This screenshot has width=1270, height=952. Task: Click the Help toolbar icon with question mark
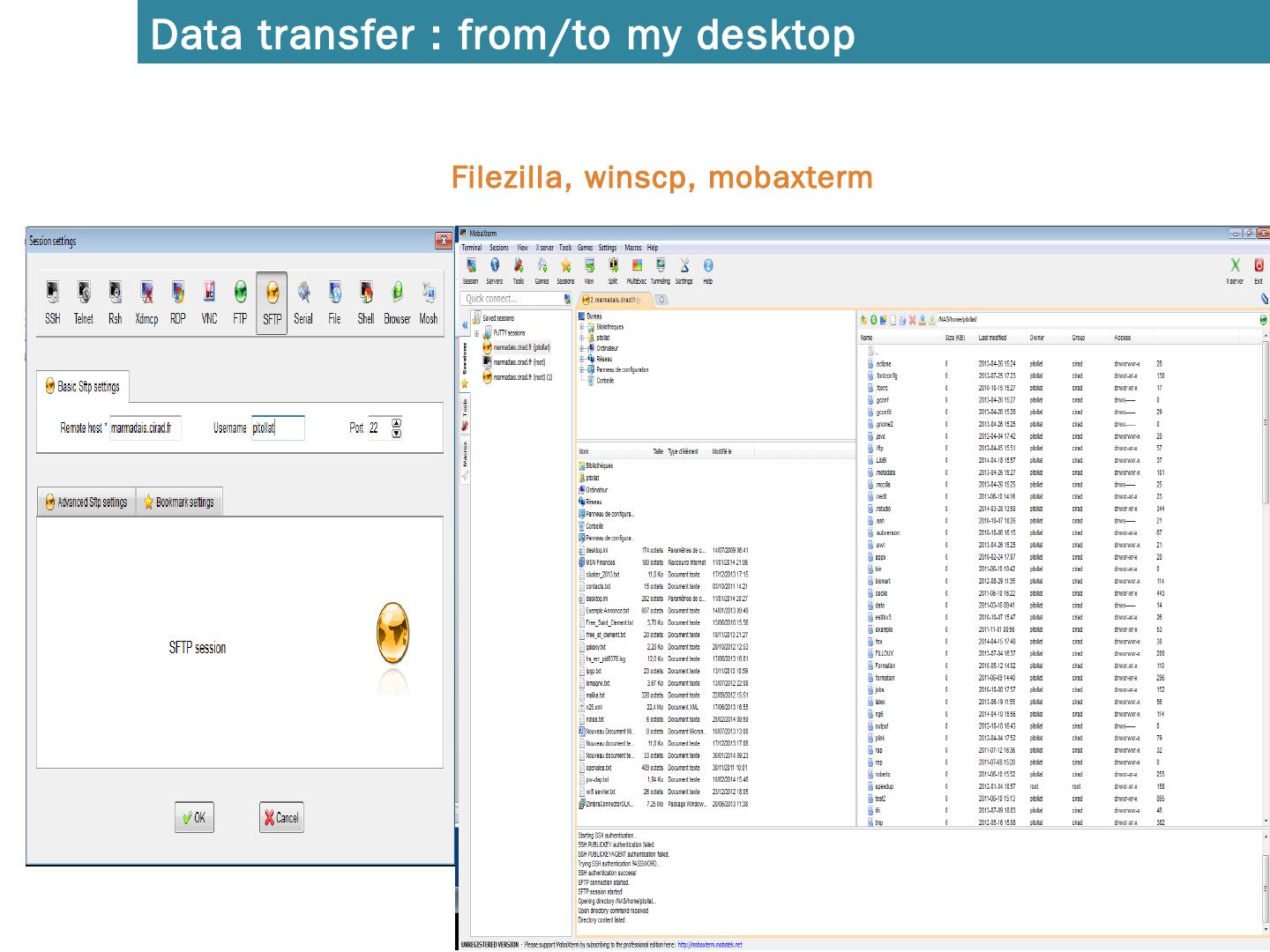(x=708, y=271)
